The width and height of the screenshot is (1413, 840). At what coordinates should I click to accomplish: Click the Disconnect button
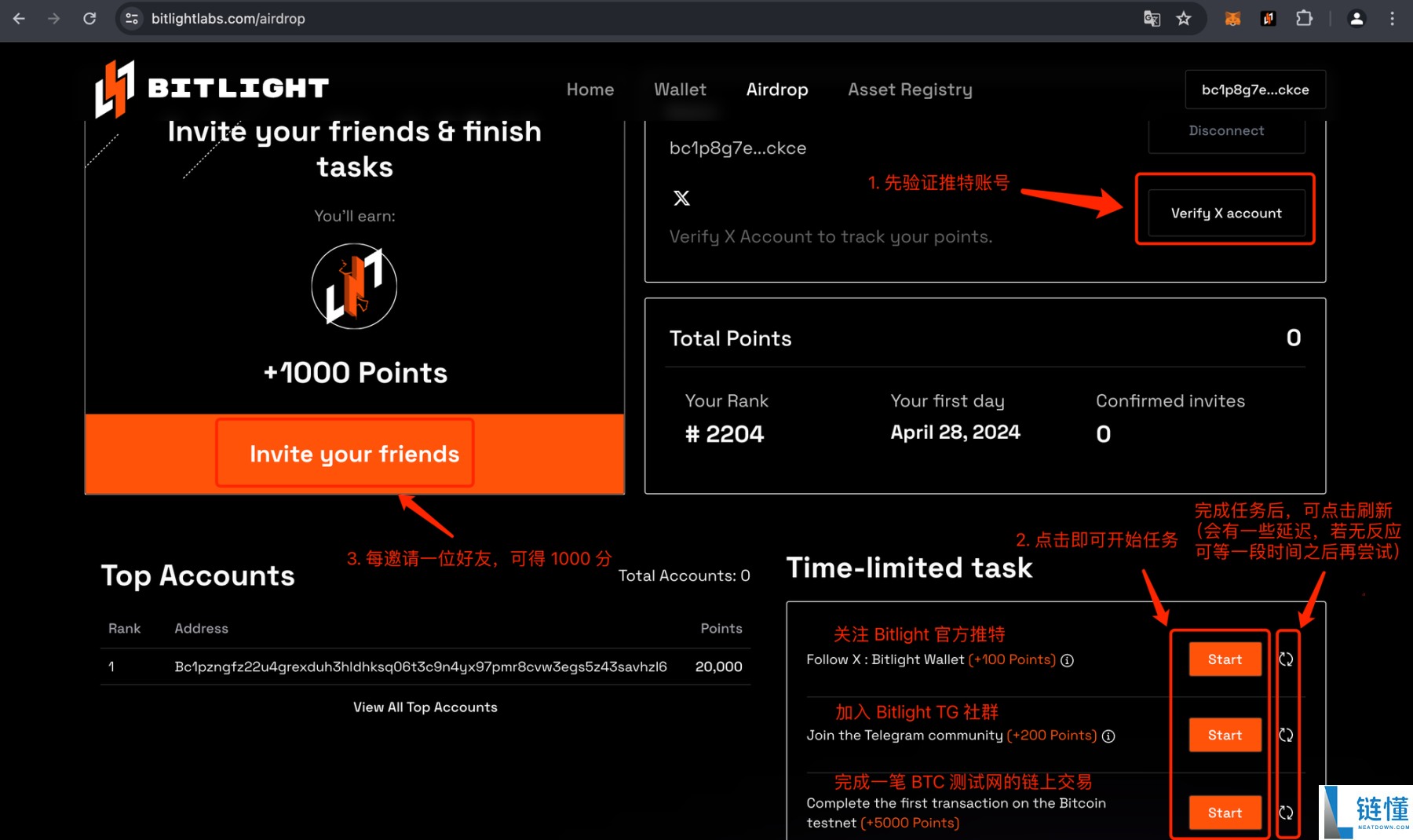tap(1226, 132)
